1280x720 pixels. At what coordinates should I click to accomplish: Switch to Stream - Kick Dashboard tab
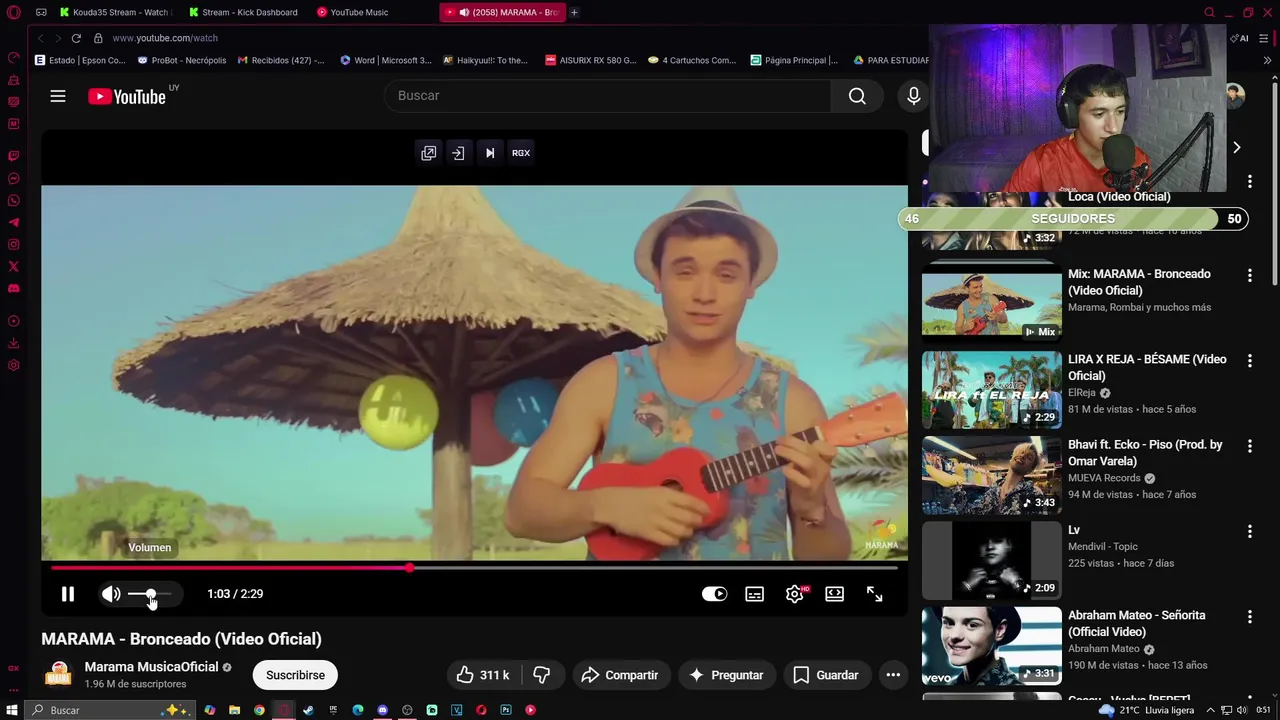click(242, 12)
